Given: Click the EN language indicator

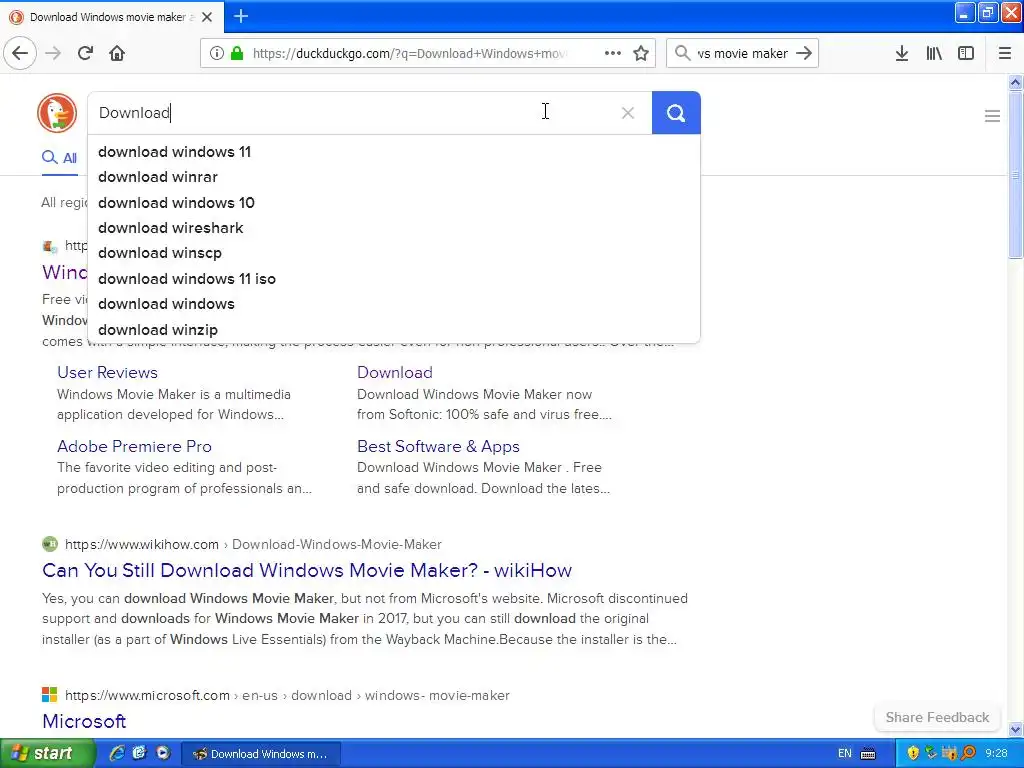Looking at the screenshot, I should pos(844,754).
